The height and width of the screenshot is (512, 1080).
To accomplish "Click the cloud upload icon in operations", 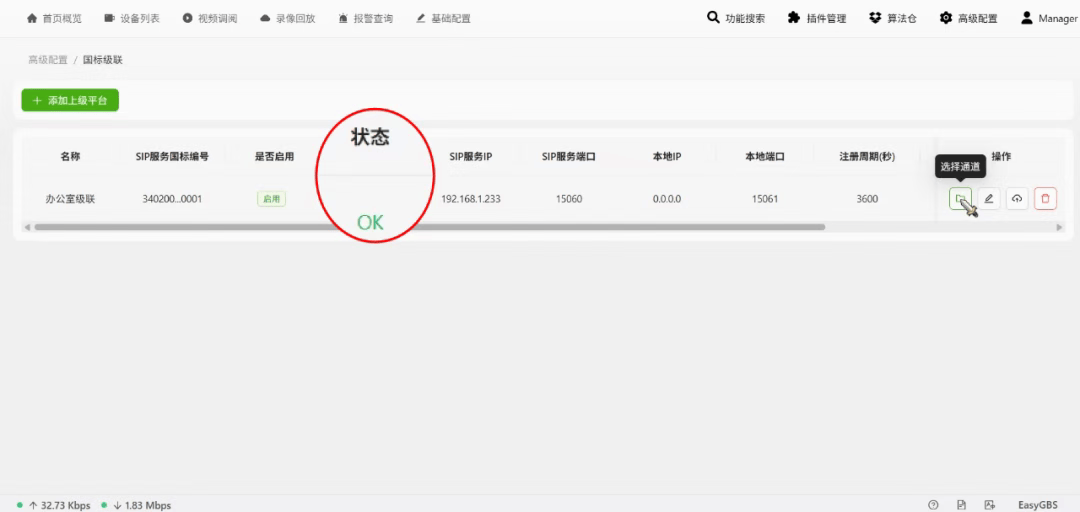I will point(1017,199).
